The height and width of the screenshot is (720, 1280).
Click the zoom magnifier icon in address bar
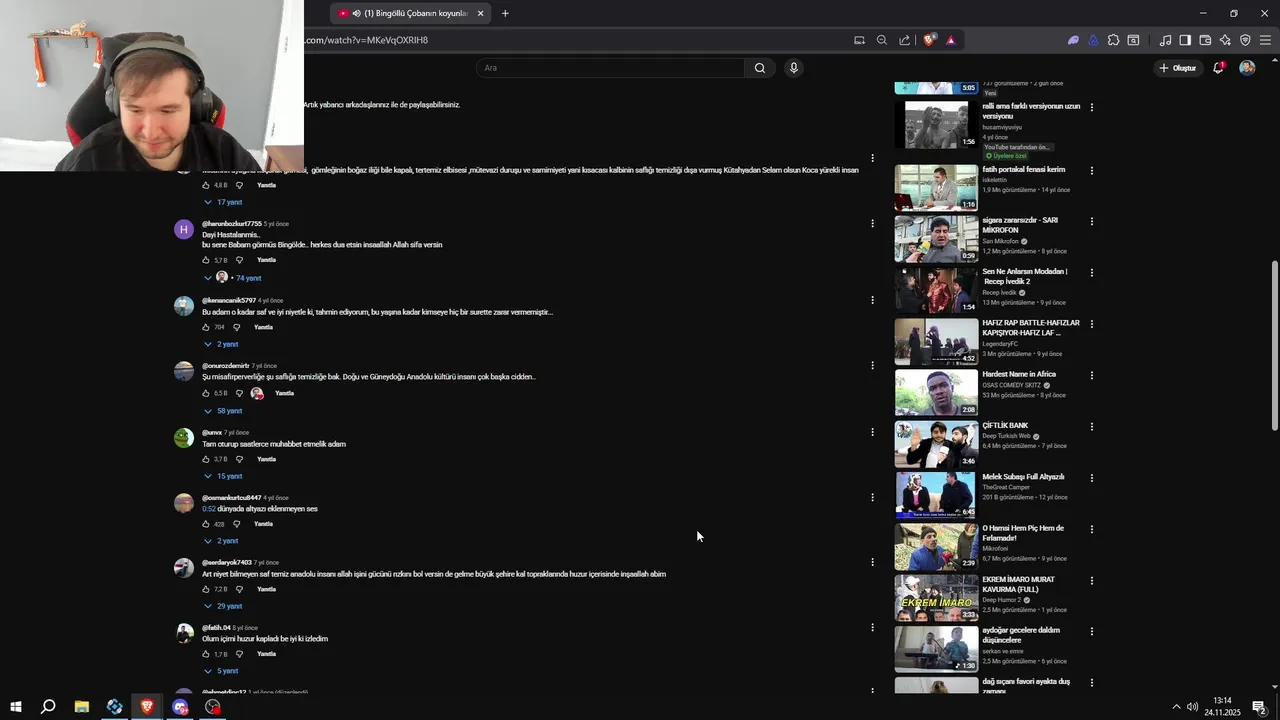point(881,40)
